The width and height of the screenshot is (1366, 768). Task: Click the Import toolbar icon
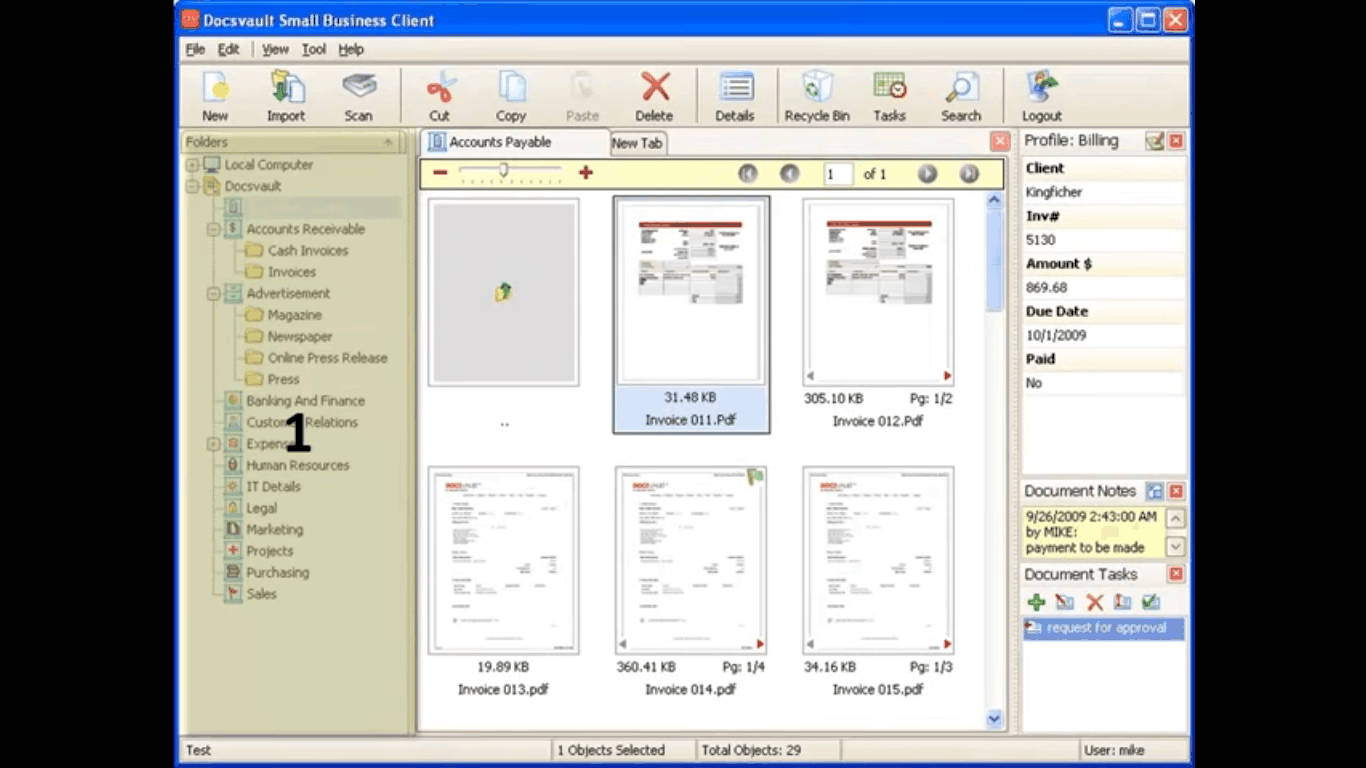(x=286, y=96)
